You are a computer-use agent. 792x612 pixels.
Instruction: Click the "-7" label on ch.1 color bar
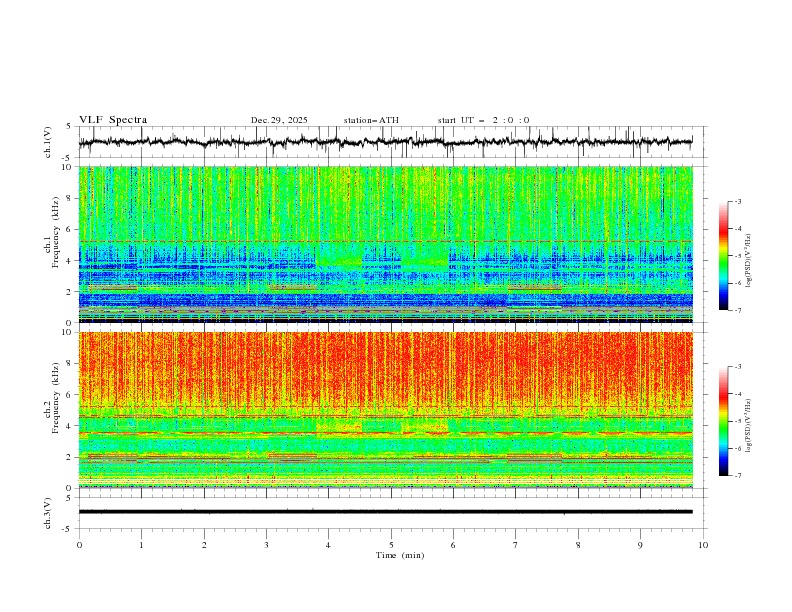(737, 310)
